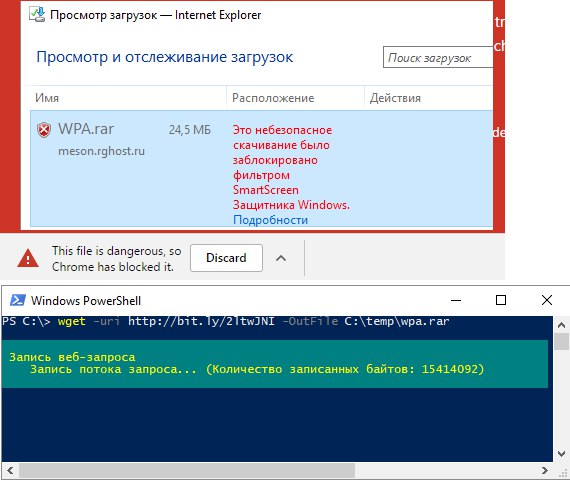This screenshot has height=480, width=570.
Task: Click the PowerShell vertical scrollbar up arrow
Action: click(561, 325)
